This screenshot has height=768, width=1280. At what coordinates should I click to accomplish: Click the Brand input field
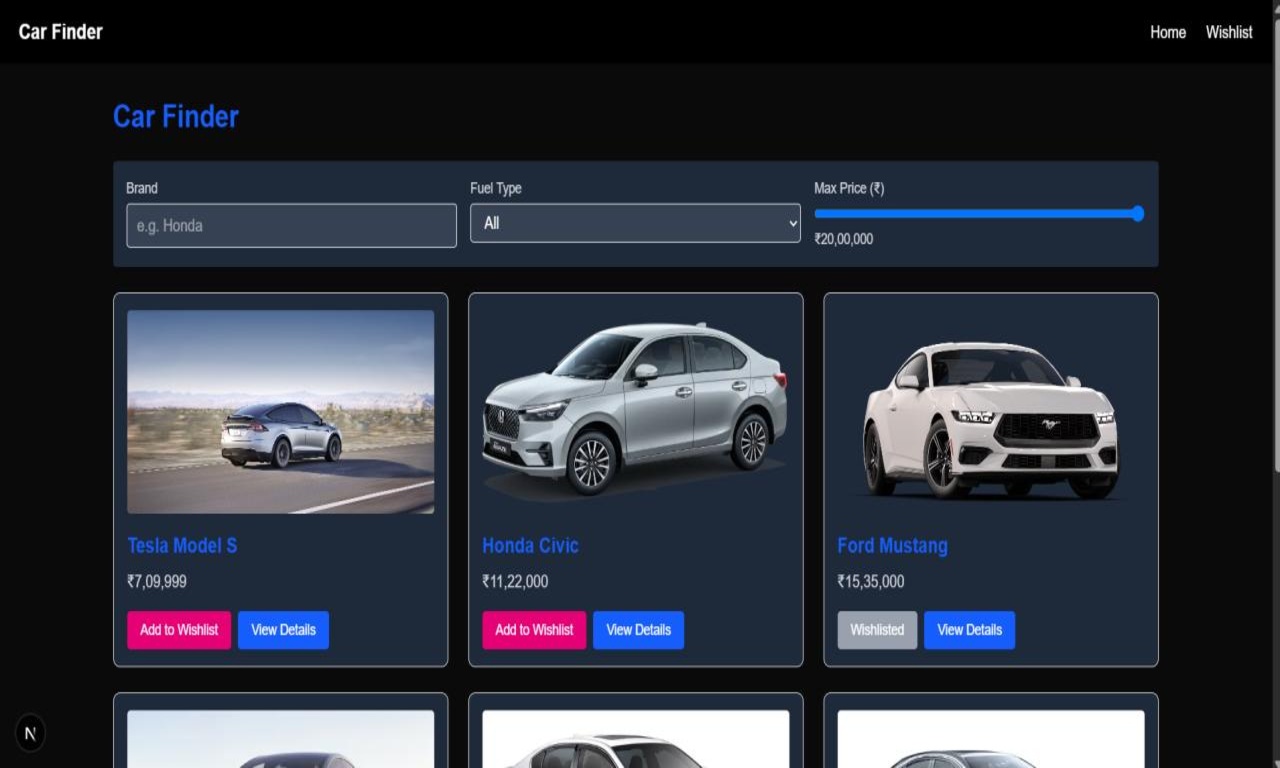pos(291,225)
